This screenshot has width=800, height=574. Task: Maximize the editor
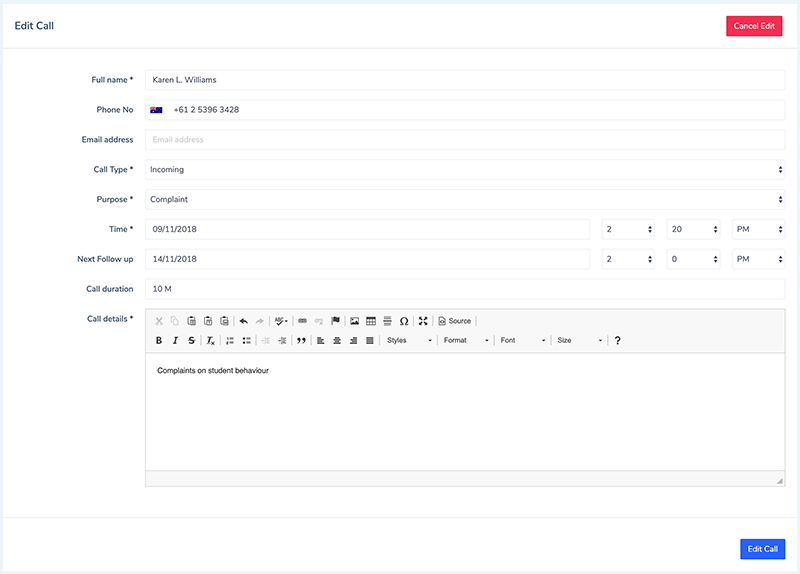pos(423,321)
